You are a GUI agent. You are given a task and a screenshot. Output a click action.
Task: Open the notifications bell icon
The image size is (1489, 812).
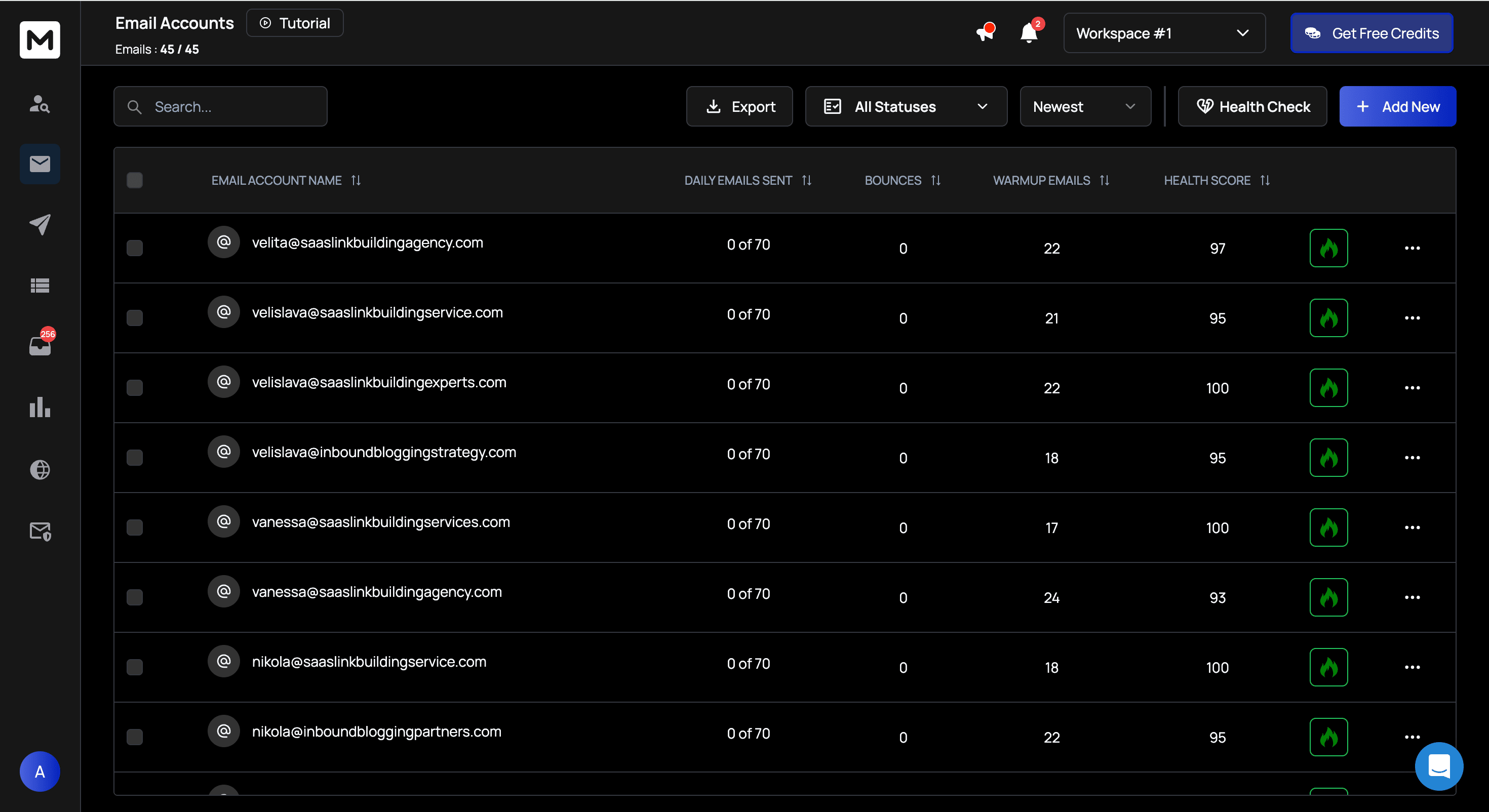point(1029,33)
